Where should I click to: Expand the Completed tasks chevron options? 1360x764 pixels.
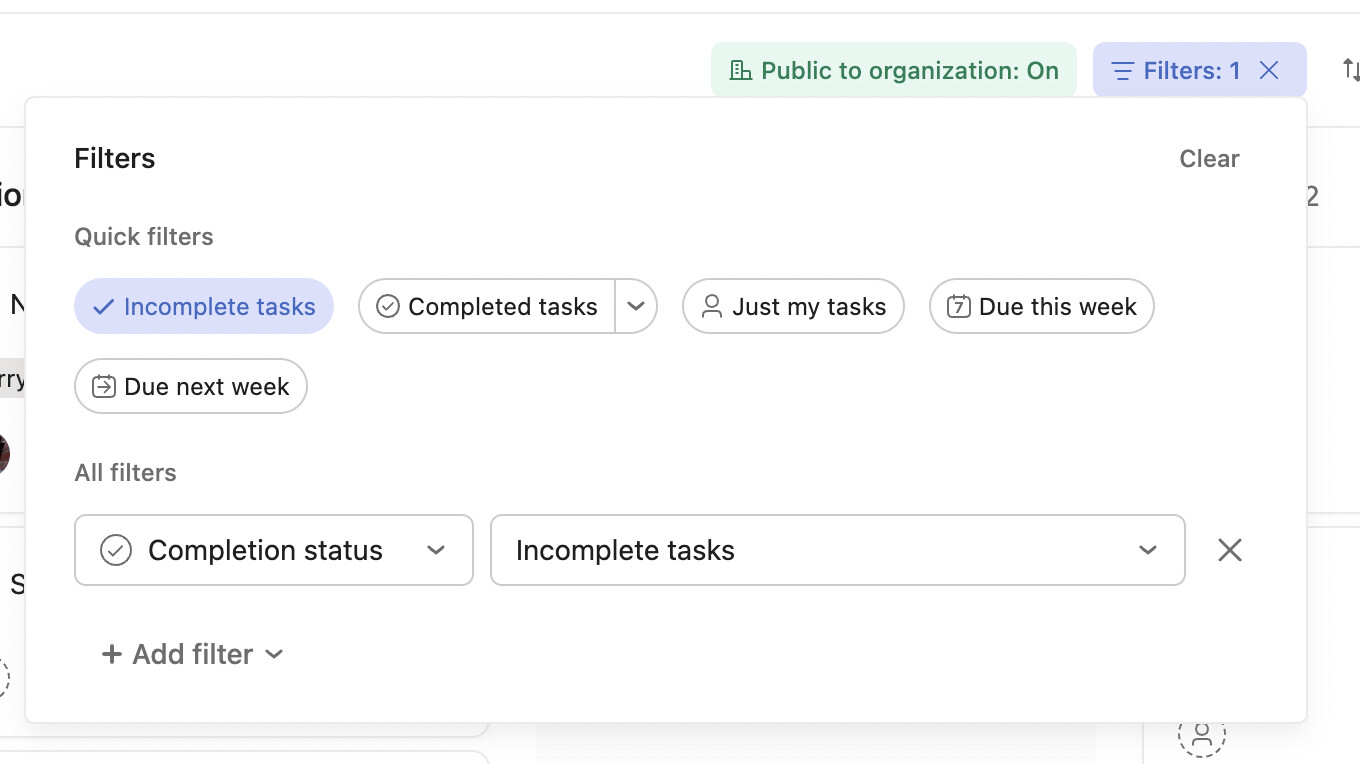[x=636, y=306]
